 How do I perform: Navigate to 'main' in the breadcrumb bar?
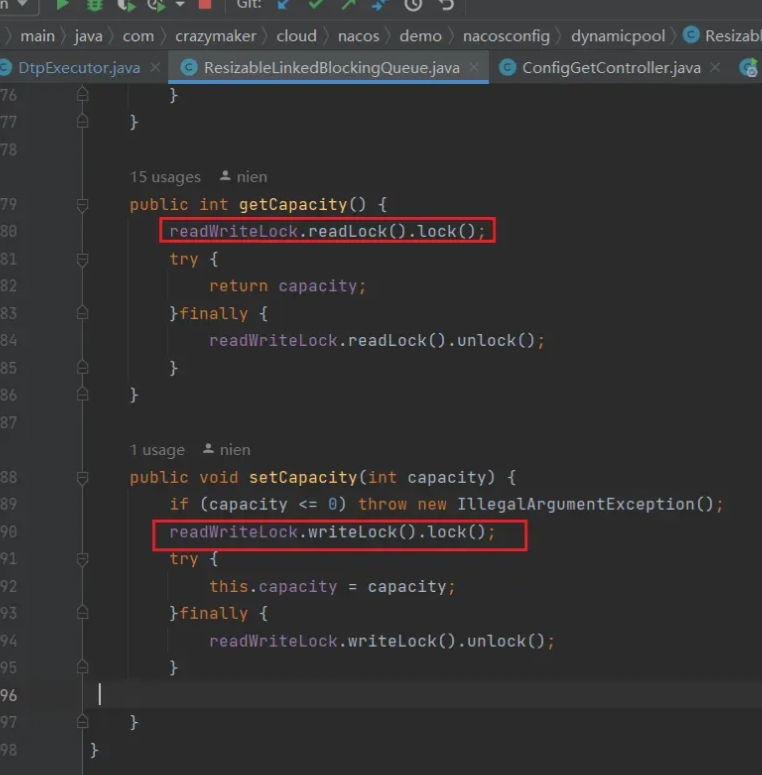pyautogui.click(x=38, y=36)
